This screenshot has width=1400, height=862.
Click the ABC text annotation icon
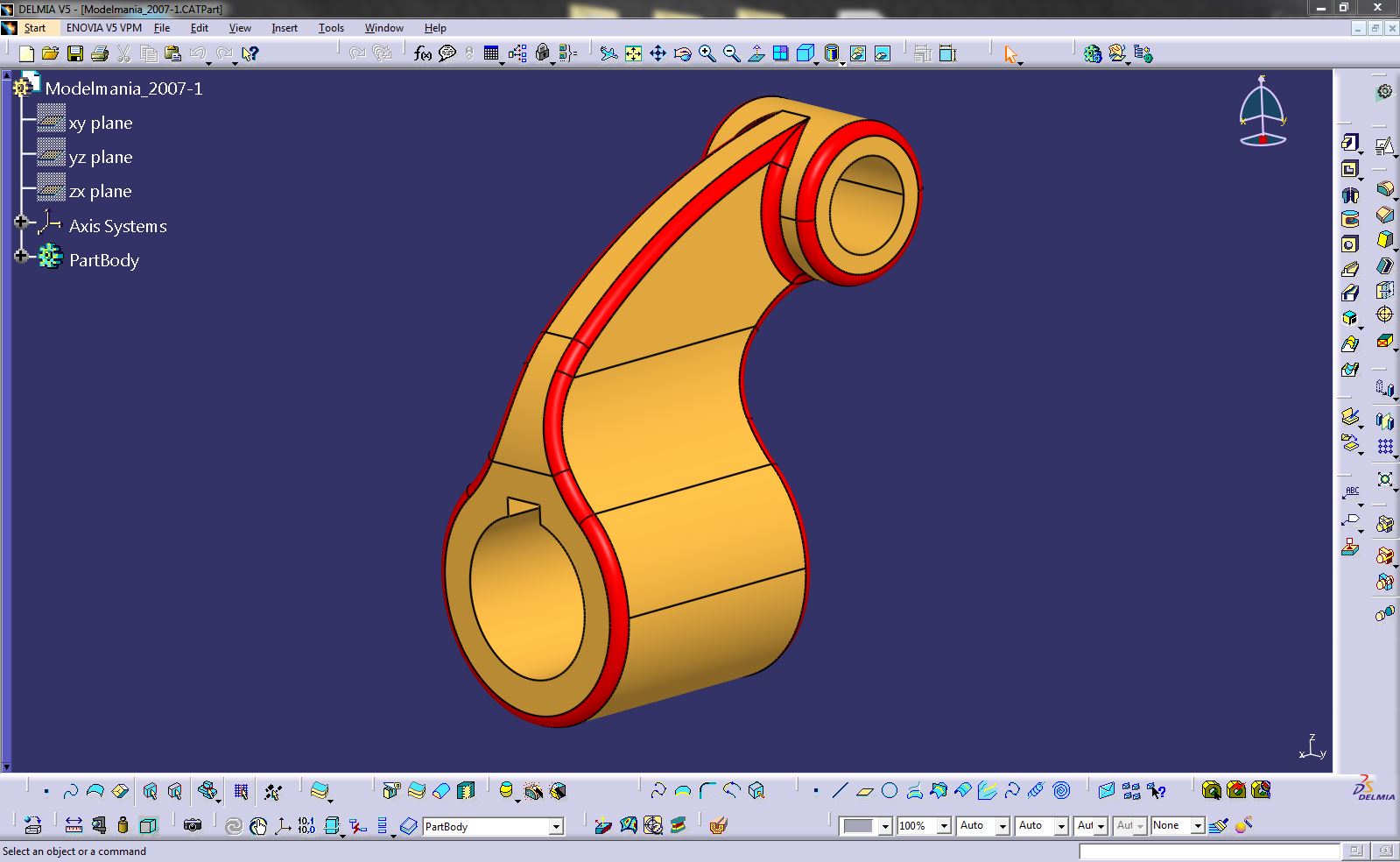pyautogui.click(x=1351, y=492)
